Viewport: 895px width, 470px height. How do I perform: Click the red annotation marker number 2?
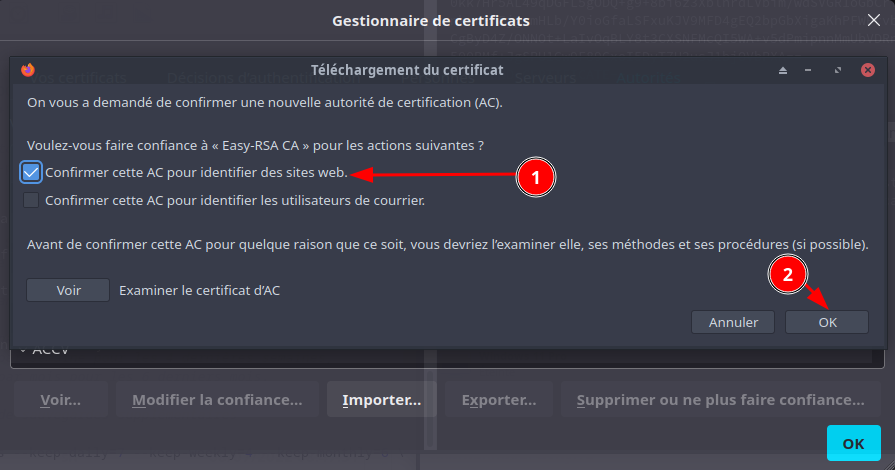pyautogui.click(x=787, y=277)
